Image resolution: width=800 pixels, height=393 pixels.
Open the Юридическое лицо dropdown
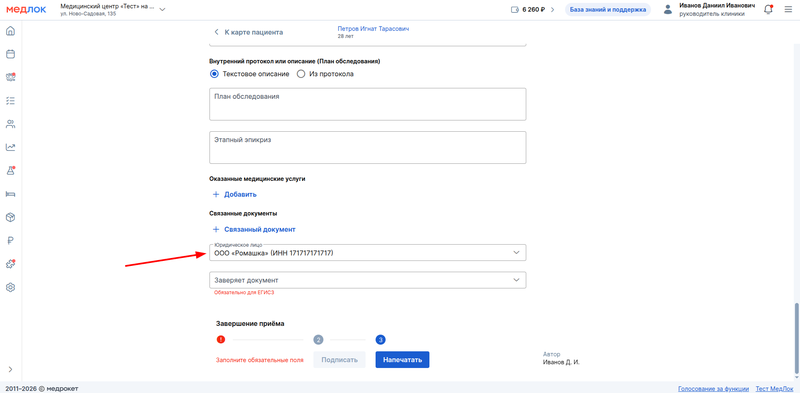(x=367, y=253)
